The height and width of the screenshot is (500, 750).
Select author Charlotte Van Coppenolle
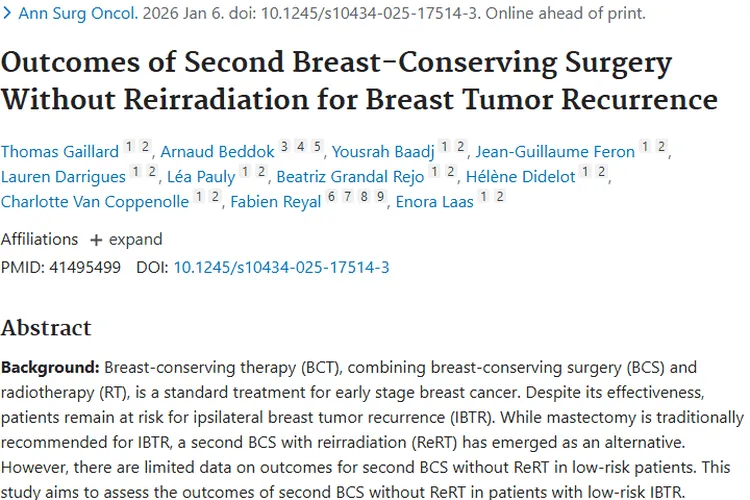pos(95,202)
